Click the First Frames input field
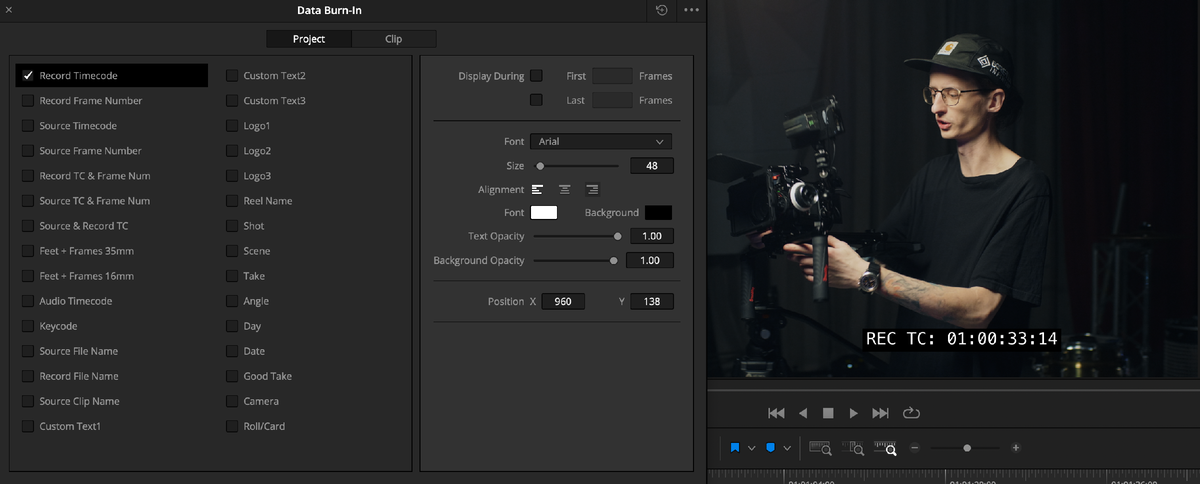The width and height of the screenshot is (1200, 484). click(x=612, y=76)
